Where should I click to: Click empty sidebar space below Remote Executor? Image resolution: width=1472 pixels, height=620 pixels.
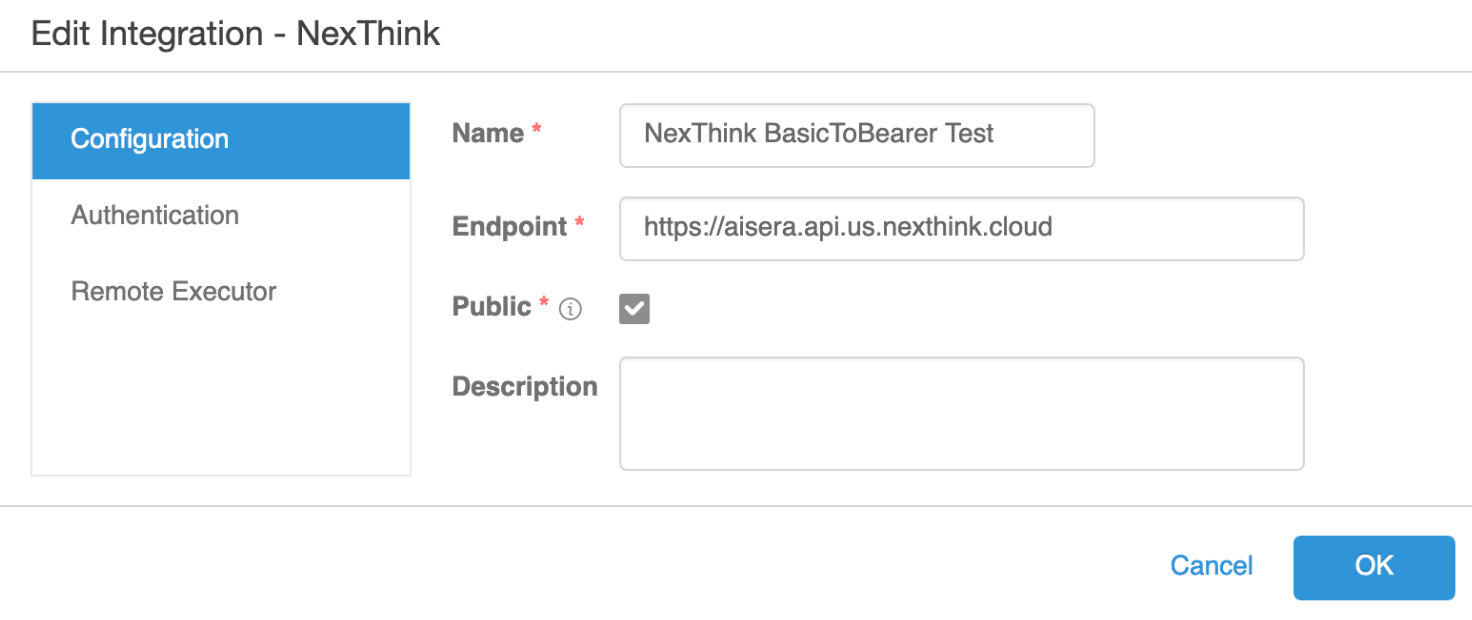(x=220, y=400)
